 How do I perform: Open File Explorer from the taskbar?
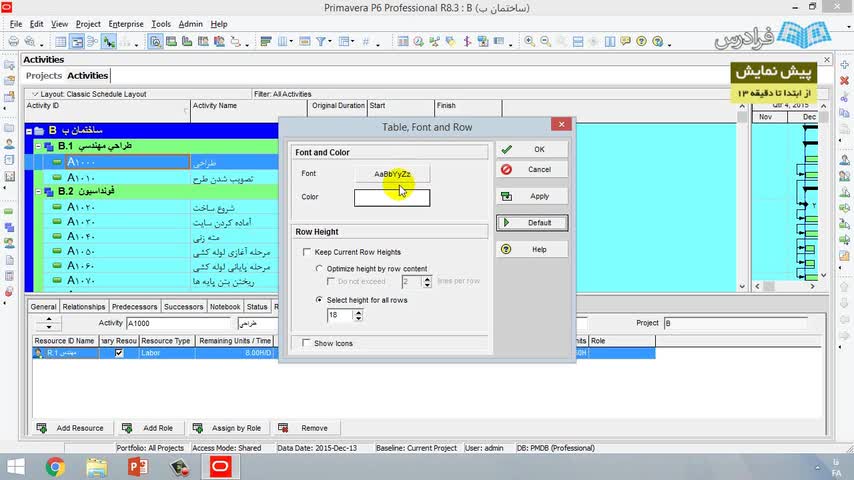[x=96, y=467]
